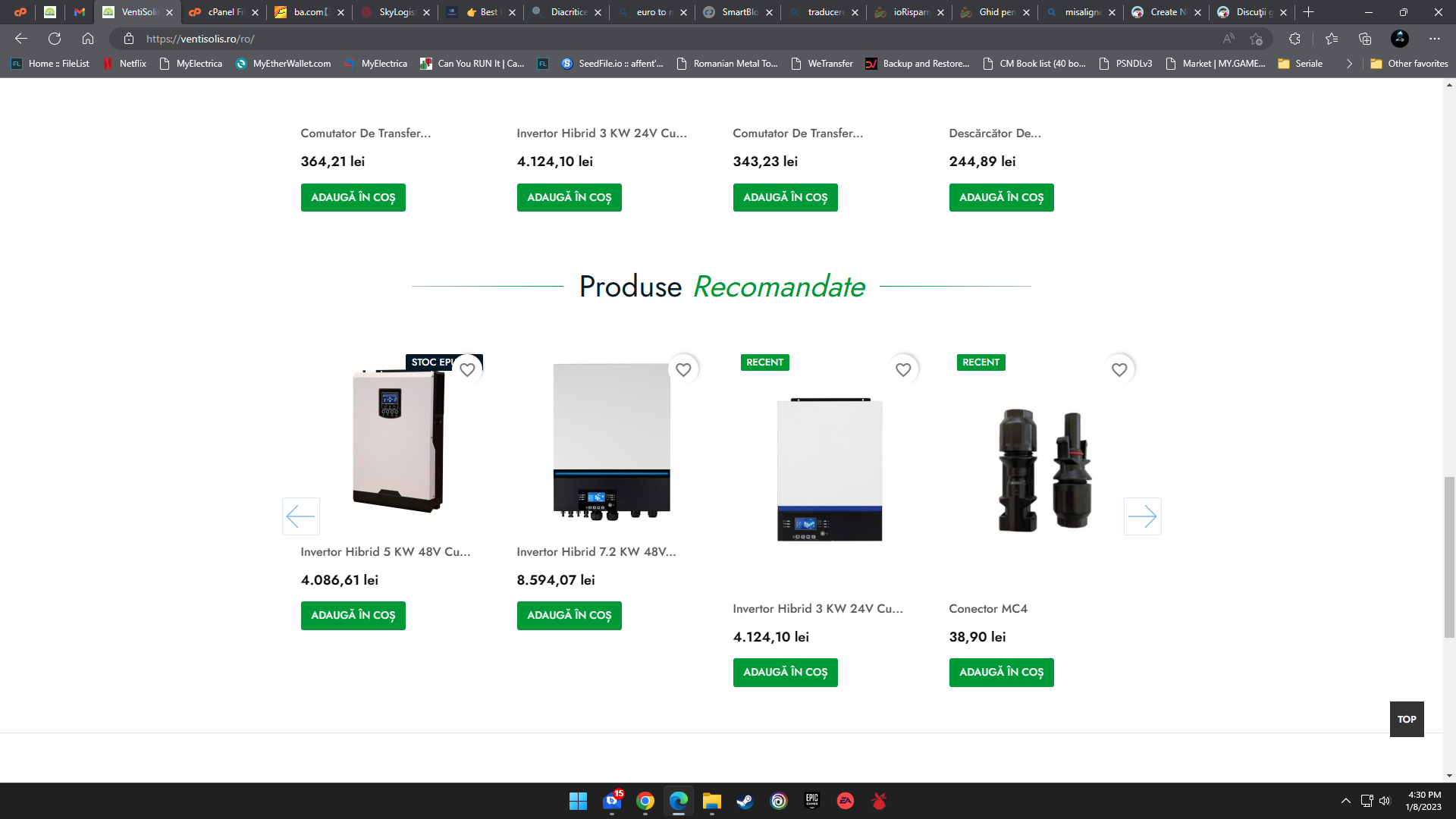Click the carousel next arrow
This screenshot has height=819, width=1456.
point(1142,516)
